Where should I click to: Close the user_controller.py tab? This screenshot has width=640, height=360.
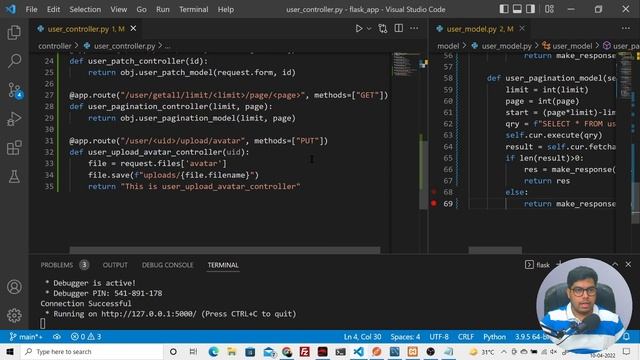coord(133,29)
